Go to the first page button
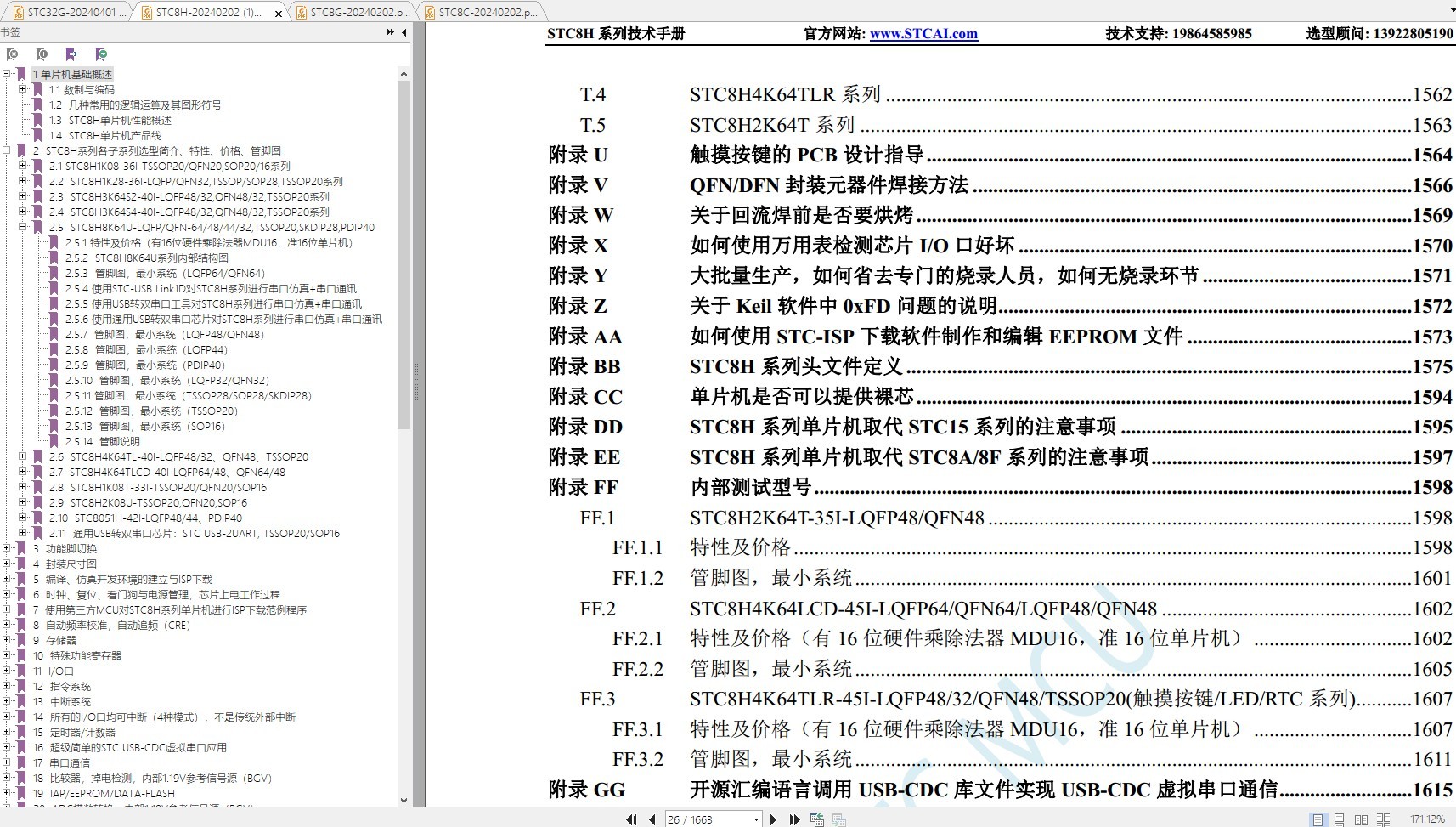 (x=631, y=819)
